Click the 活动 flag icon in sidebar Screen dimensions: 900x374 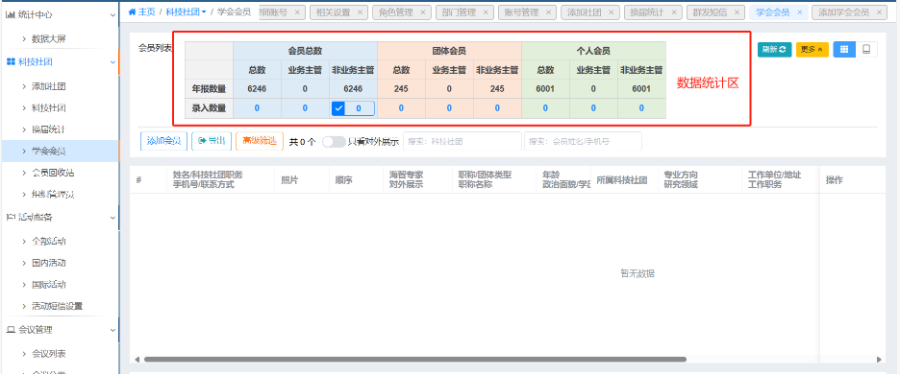pos(10,217)
